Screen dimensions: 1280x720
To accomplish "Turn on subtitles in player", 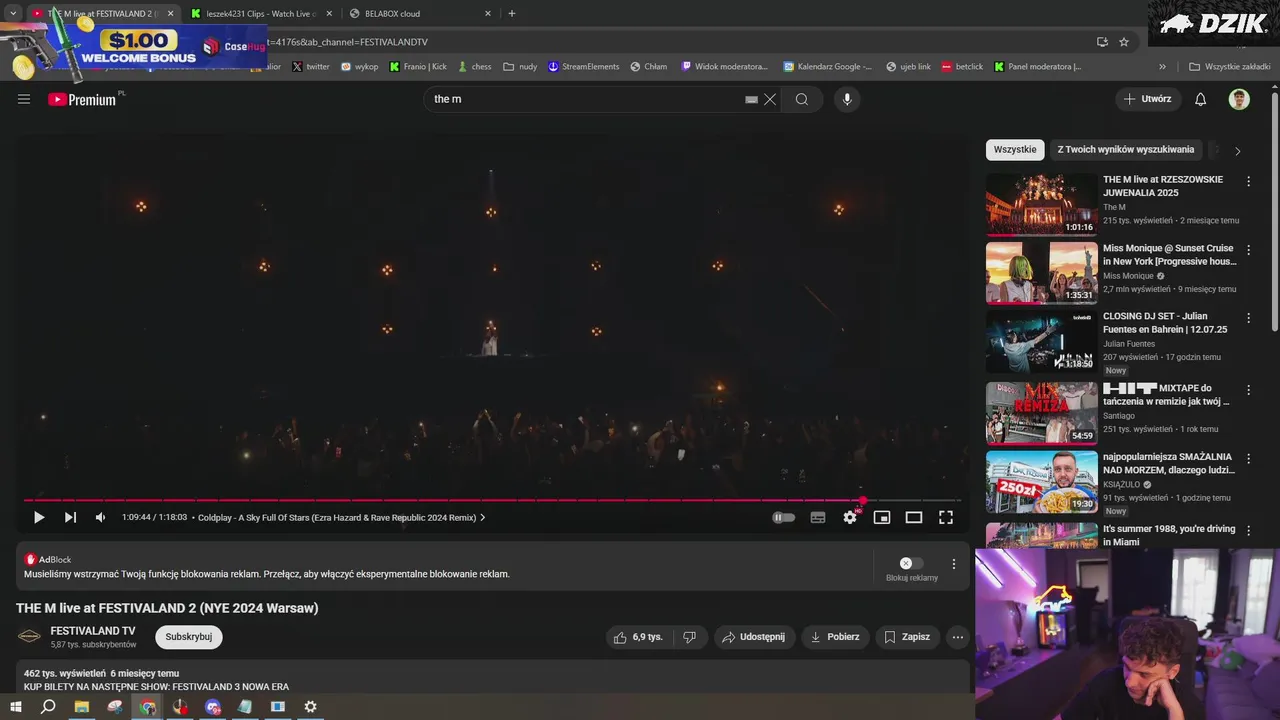I will (818, 517).
